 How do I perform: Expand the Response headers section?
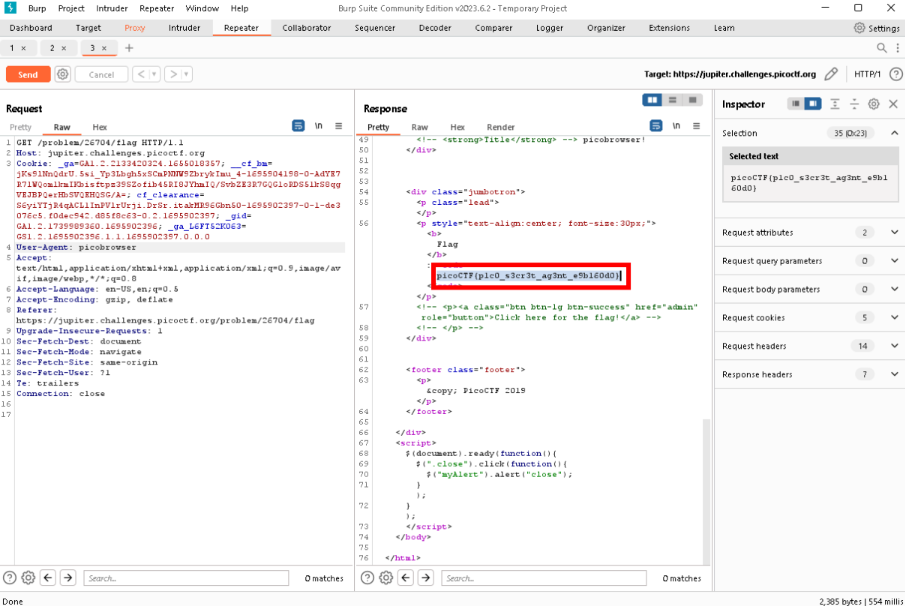point(894,375)
